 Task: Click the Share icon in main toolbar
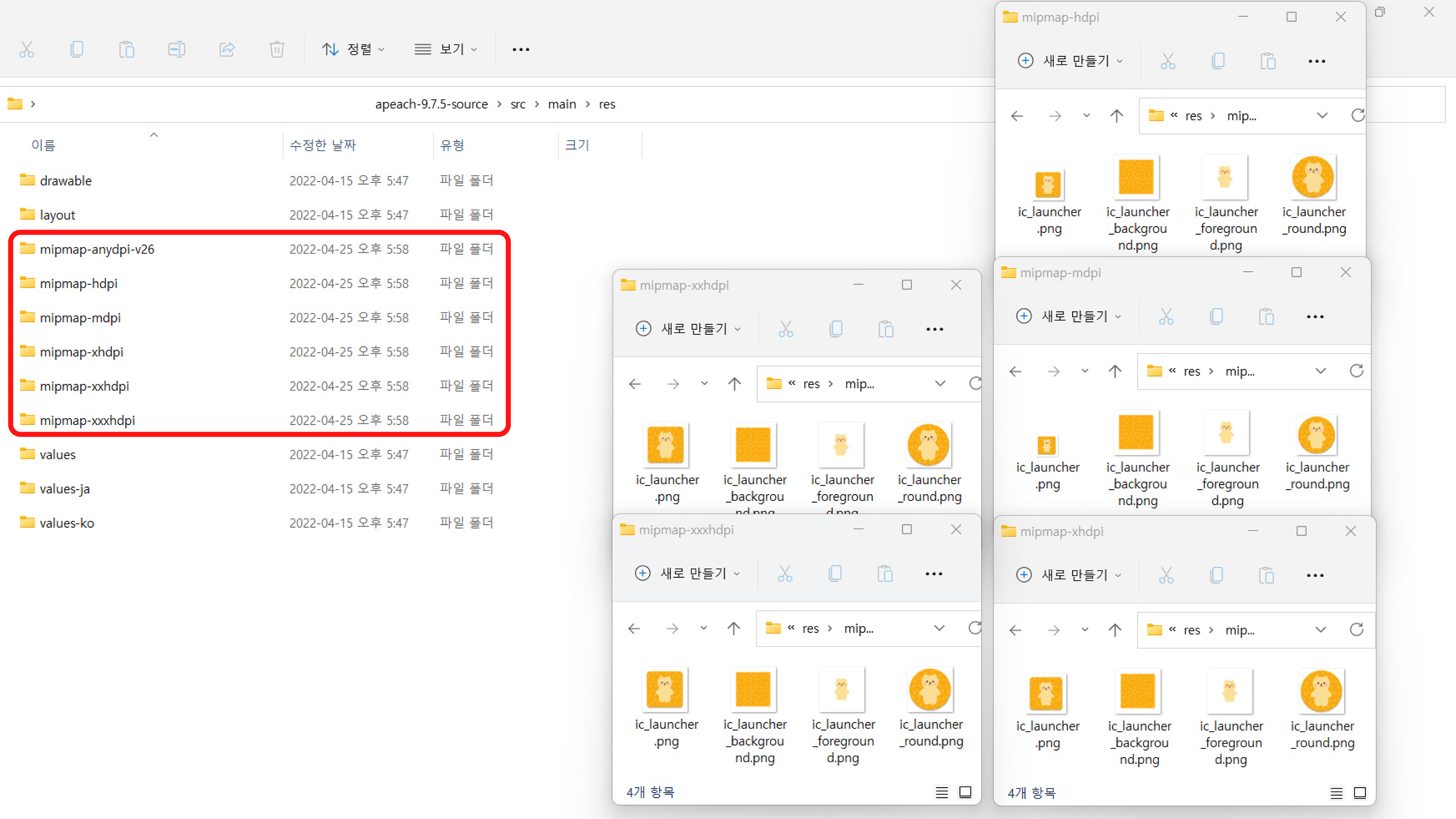tap(227, 49)
